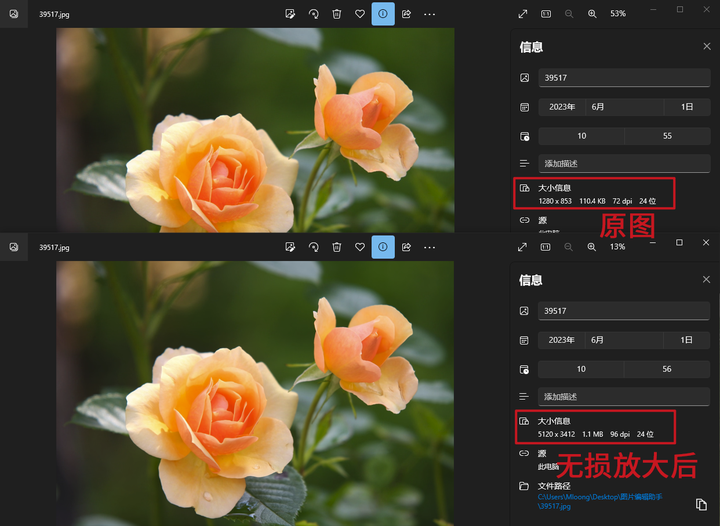Open the more options menu in bottom window
Image resolution: width=720 pixels, height=526 pixels.
click(429, 247)
